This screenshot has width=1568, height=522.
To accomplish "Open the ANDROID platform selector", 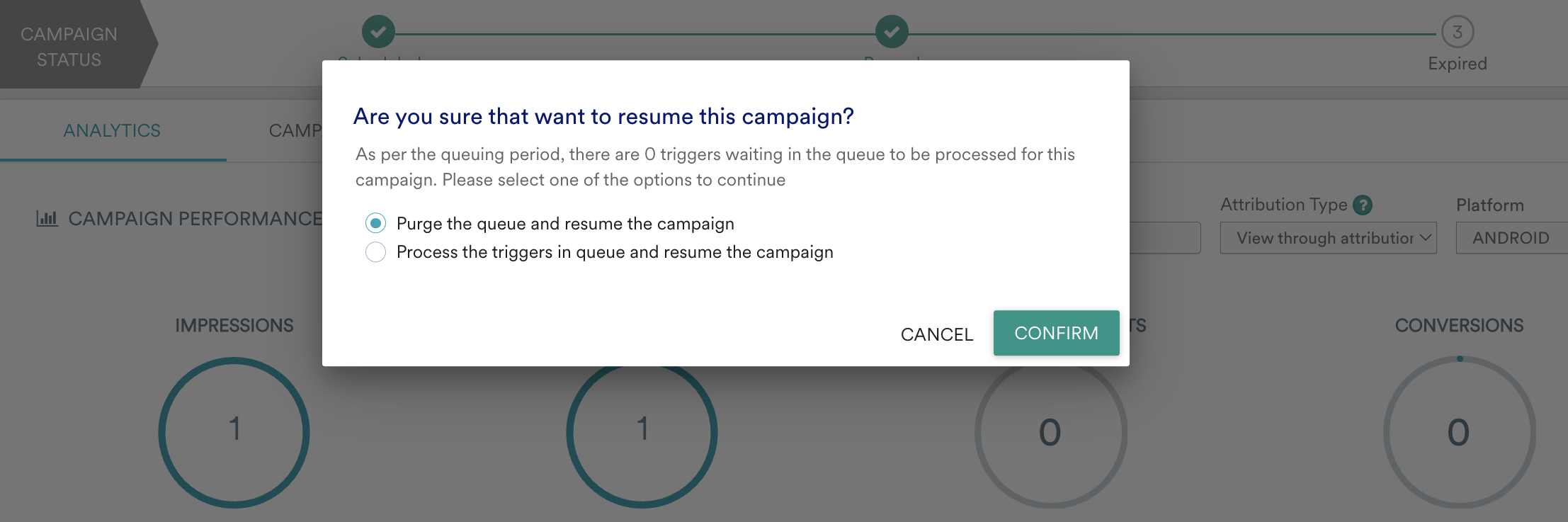I will tap(1511, 237).
